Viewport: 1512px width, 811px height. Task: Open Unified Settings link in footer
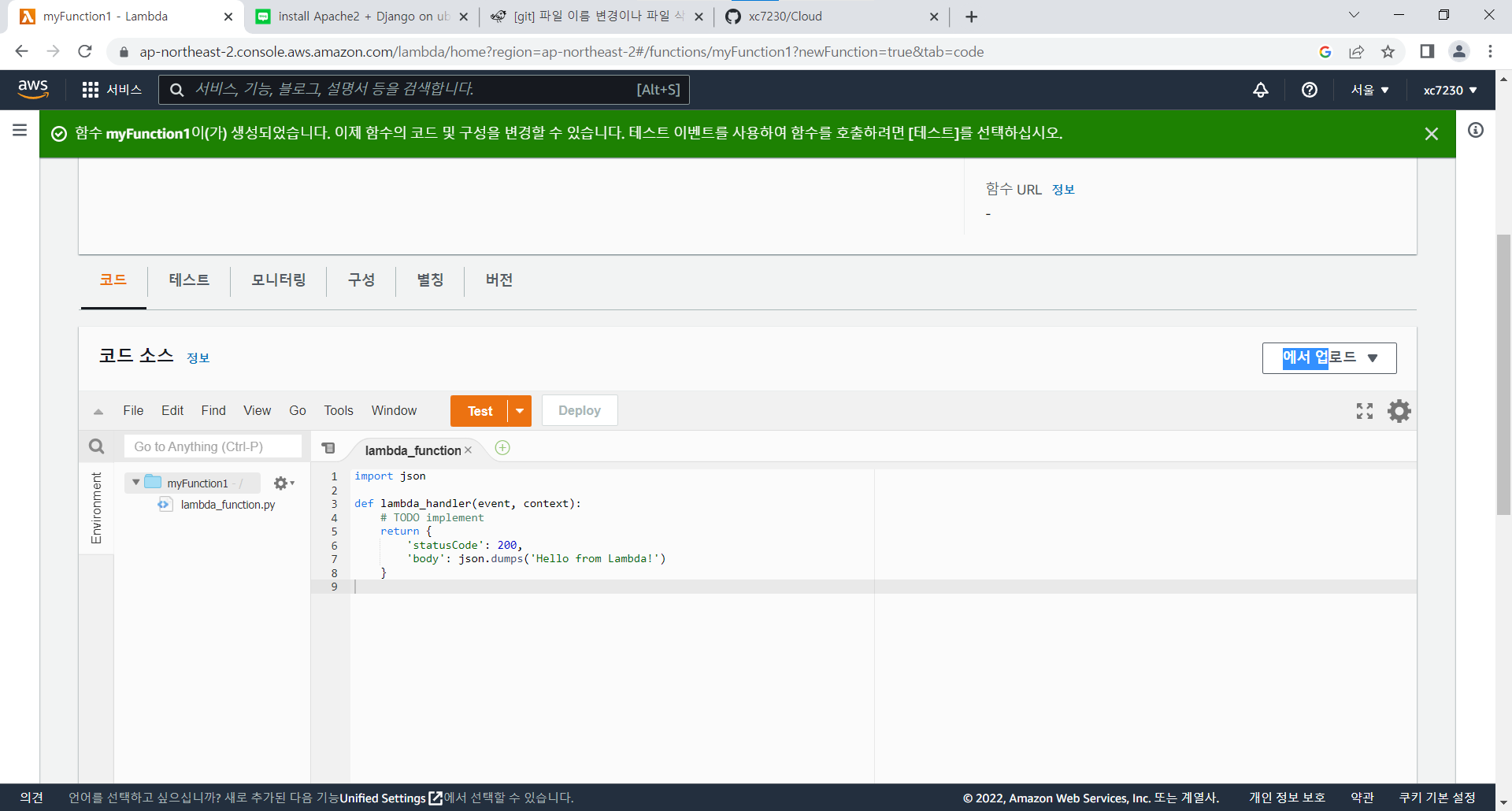(391, 798)
